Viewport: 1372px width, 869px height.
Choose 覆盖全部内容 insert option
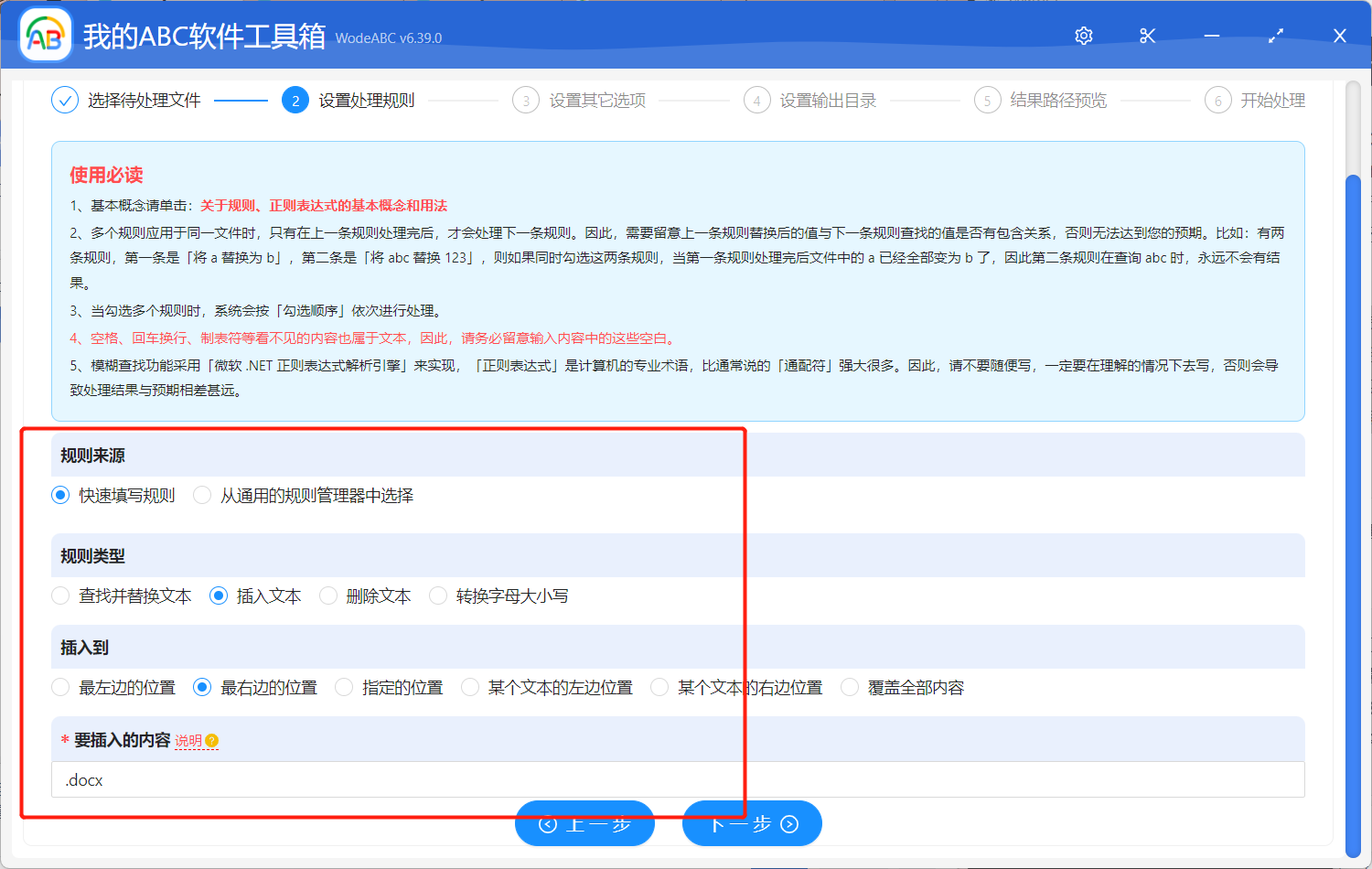click(x=849, y=687)
